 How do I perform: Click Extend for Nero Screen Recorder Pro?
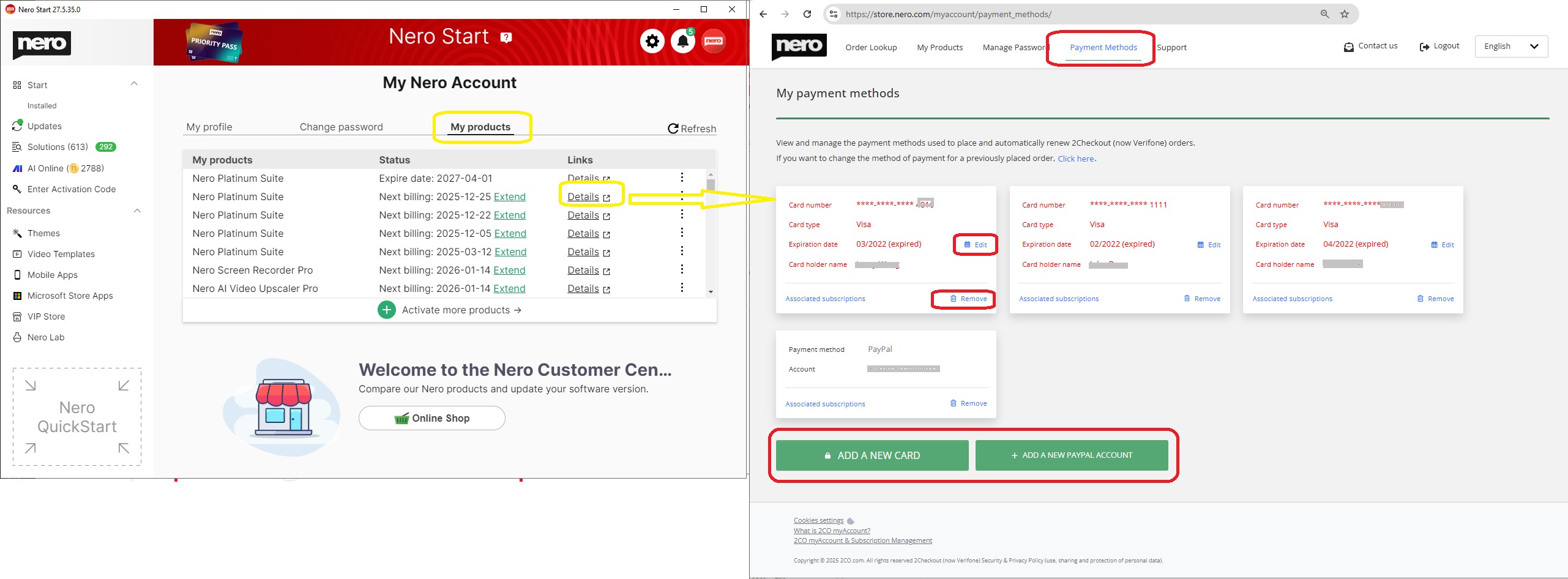tap(509, 271)
